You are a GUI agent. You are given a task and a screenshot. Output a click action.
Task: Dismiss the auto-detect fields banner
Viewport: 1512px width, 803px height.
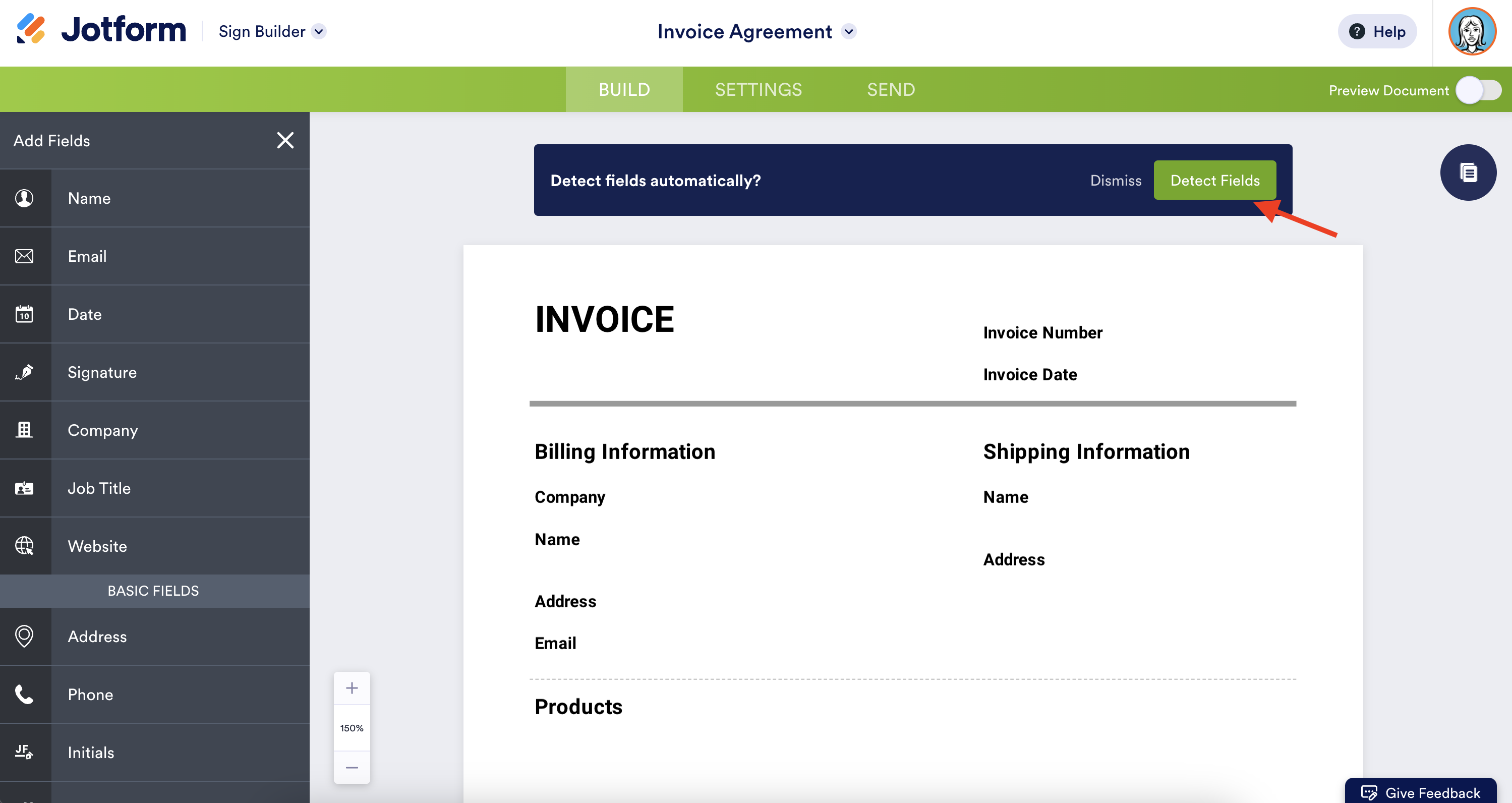[x=1115, y=180]
